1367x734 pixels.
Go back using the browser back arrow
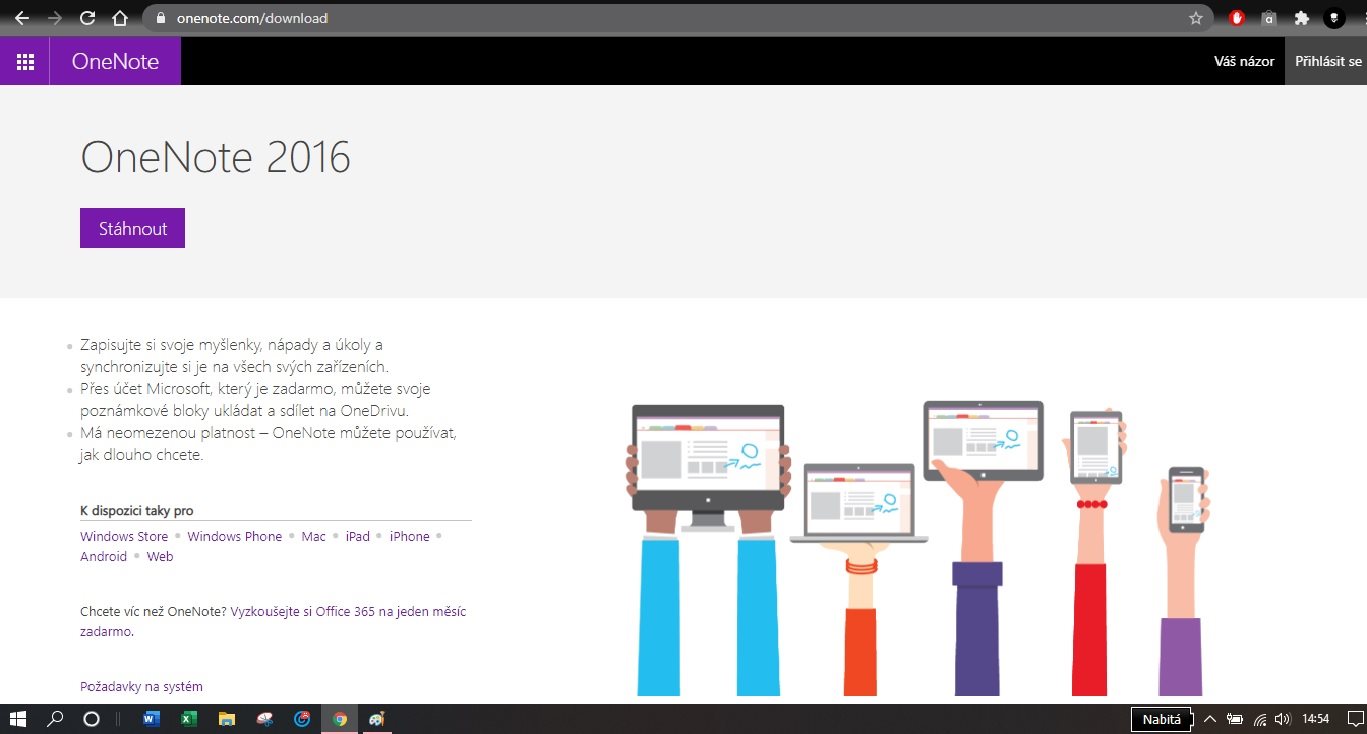coord(21,18)
